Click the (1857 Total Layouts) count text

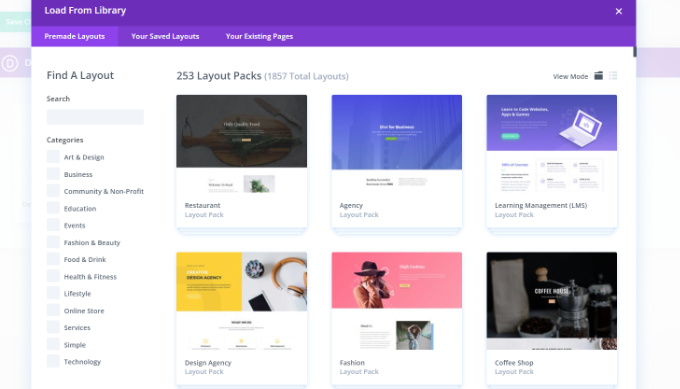[x=306, y=76]
